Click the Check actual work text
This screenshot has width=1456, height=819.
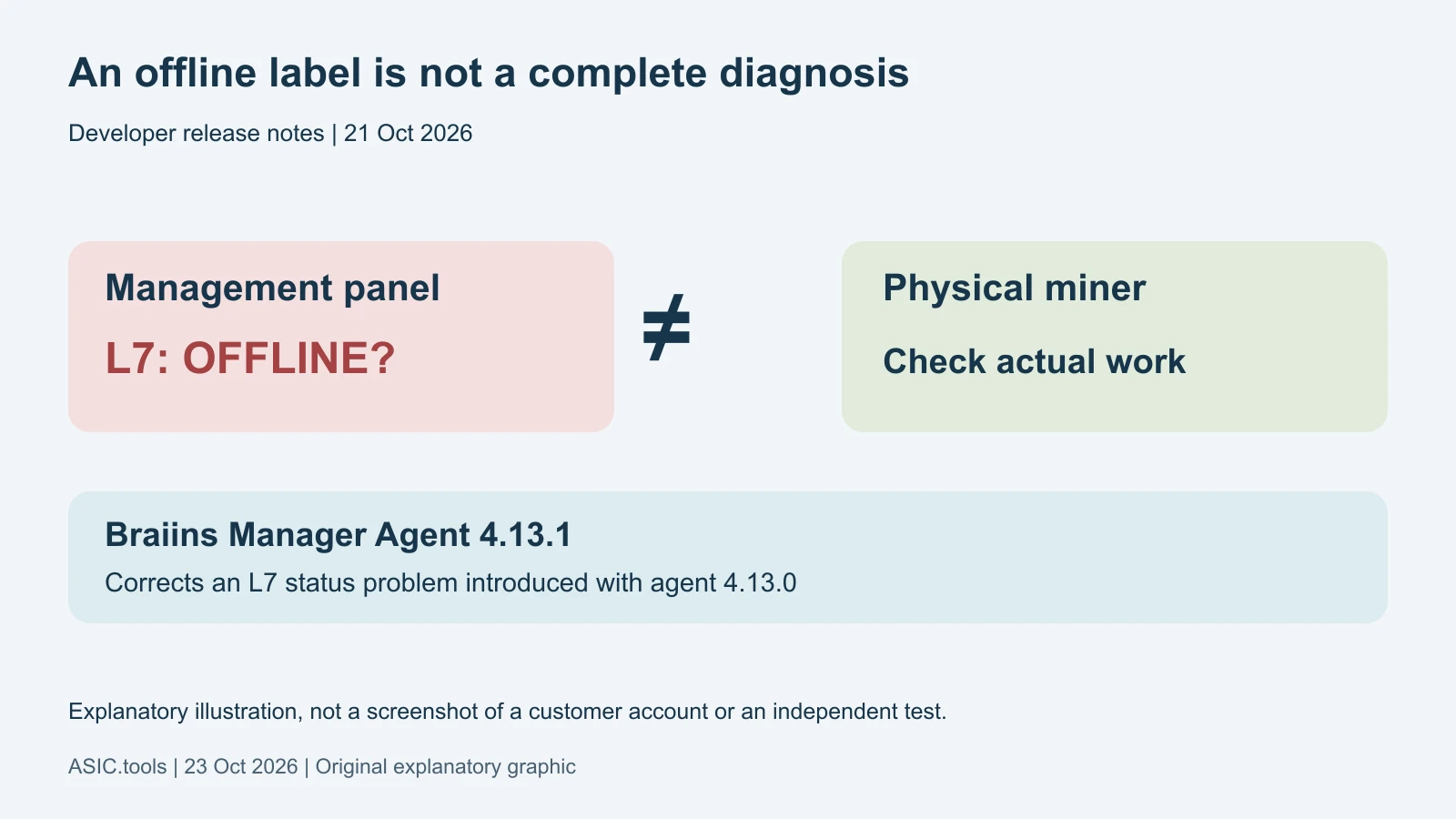(x=1035, y=362)
